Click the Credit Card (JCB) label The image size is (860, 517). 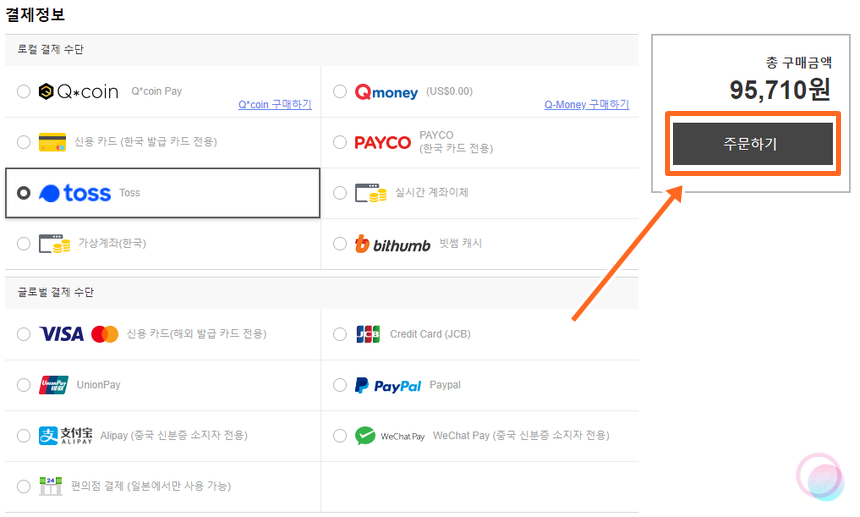click(430, 334)
